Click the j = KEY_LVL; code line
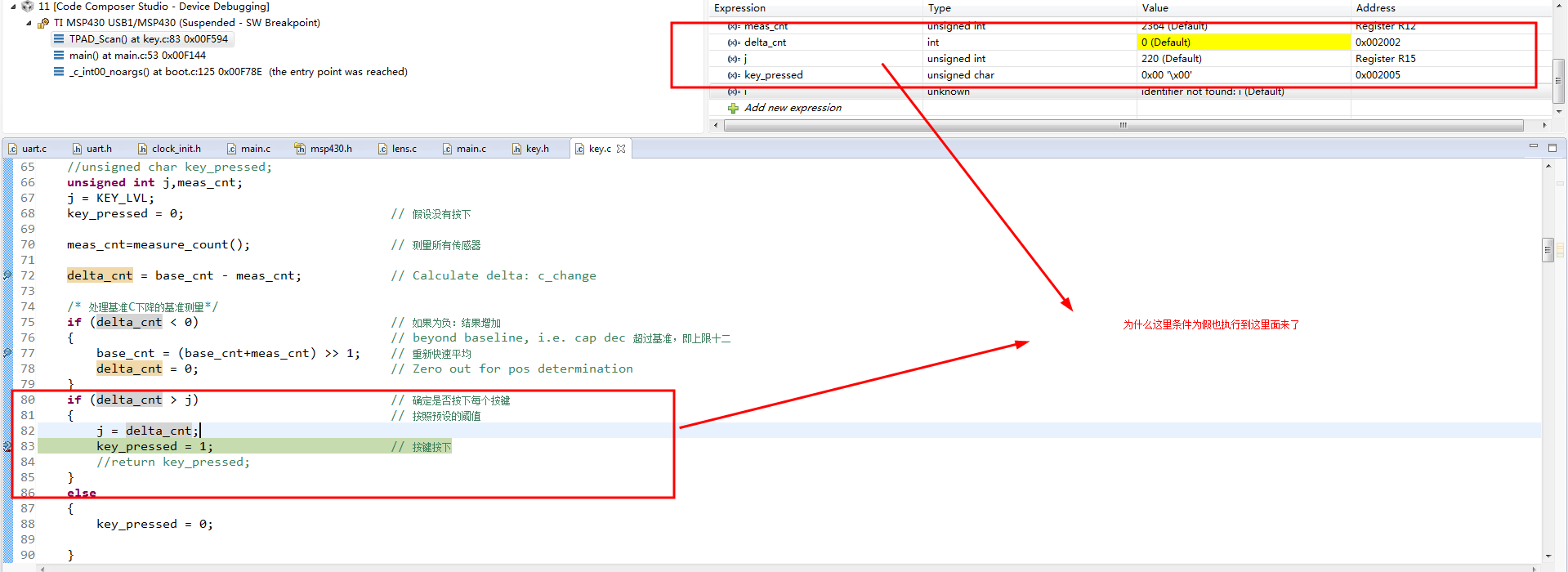The width and height of the screenshot is (1568, 572). tap(110, 198)
